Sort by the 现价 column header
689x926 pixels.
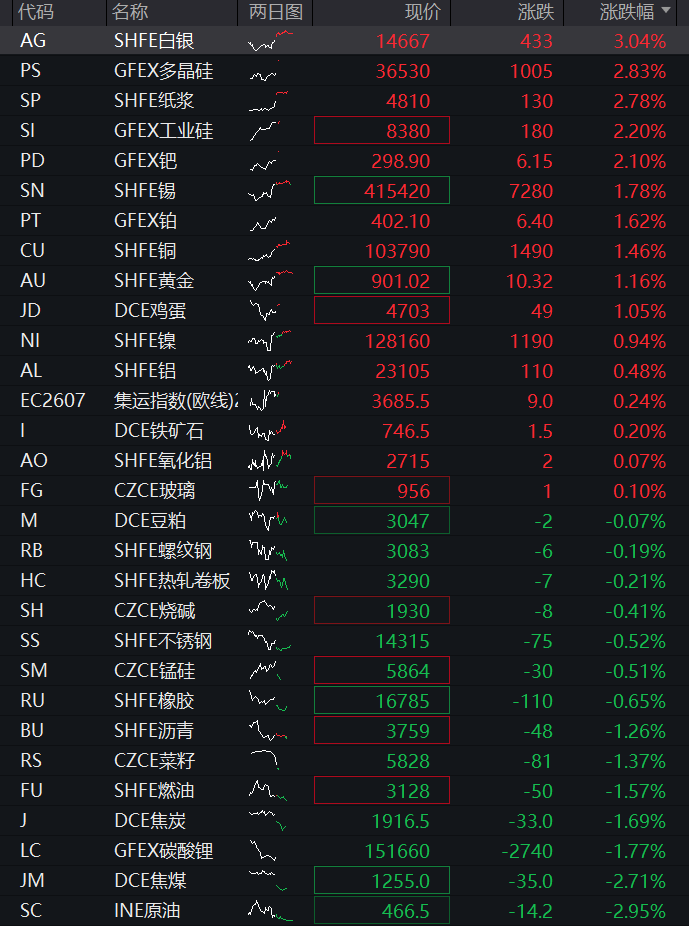(x=422, y=12)
